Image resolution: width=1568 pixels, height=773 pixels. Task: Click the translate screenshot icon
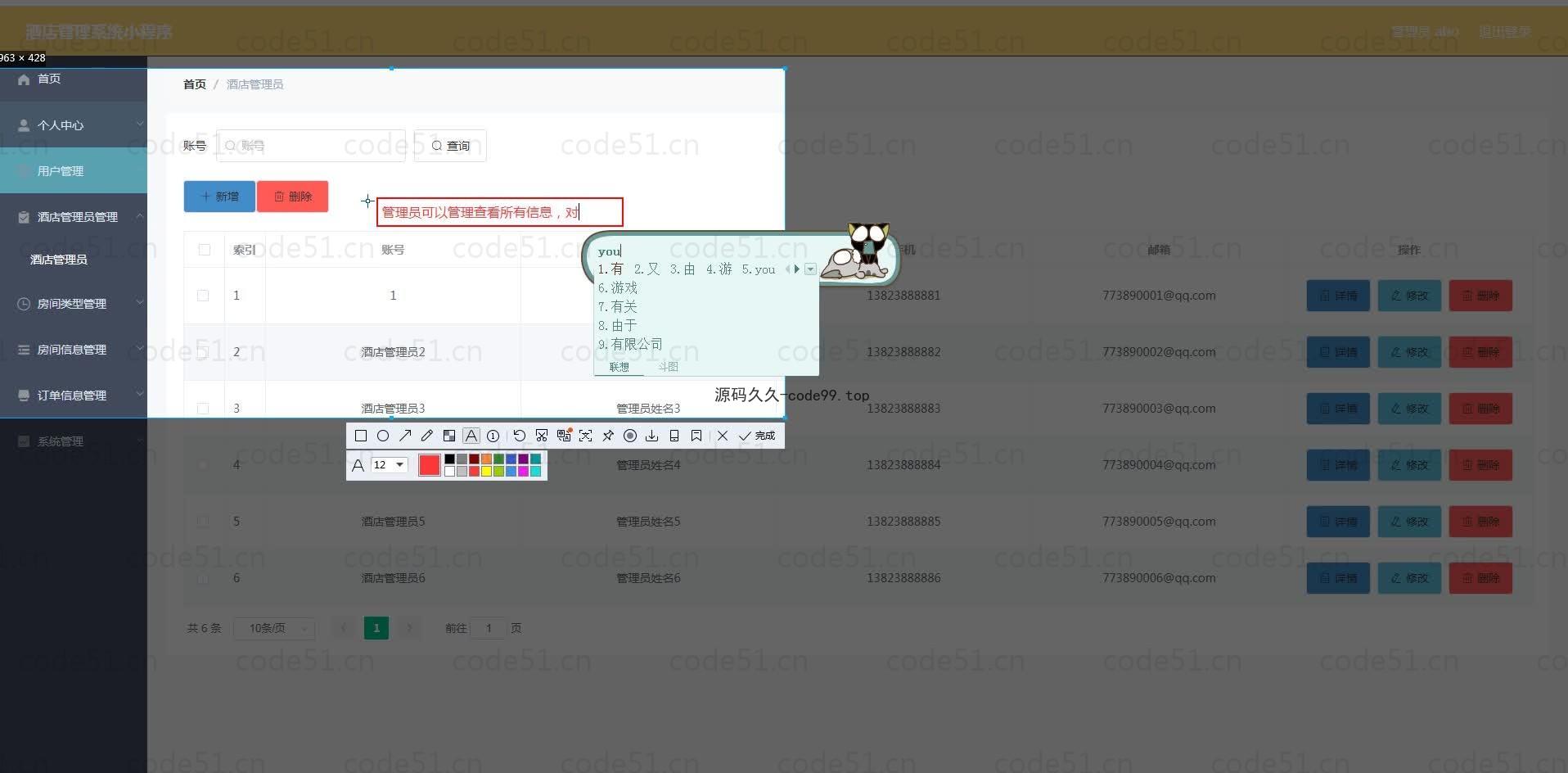click(564, 436)
